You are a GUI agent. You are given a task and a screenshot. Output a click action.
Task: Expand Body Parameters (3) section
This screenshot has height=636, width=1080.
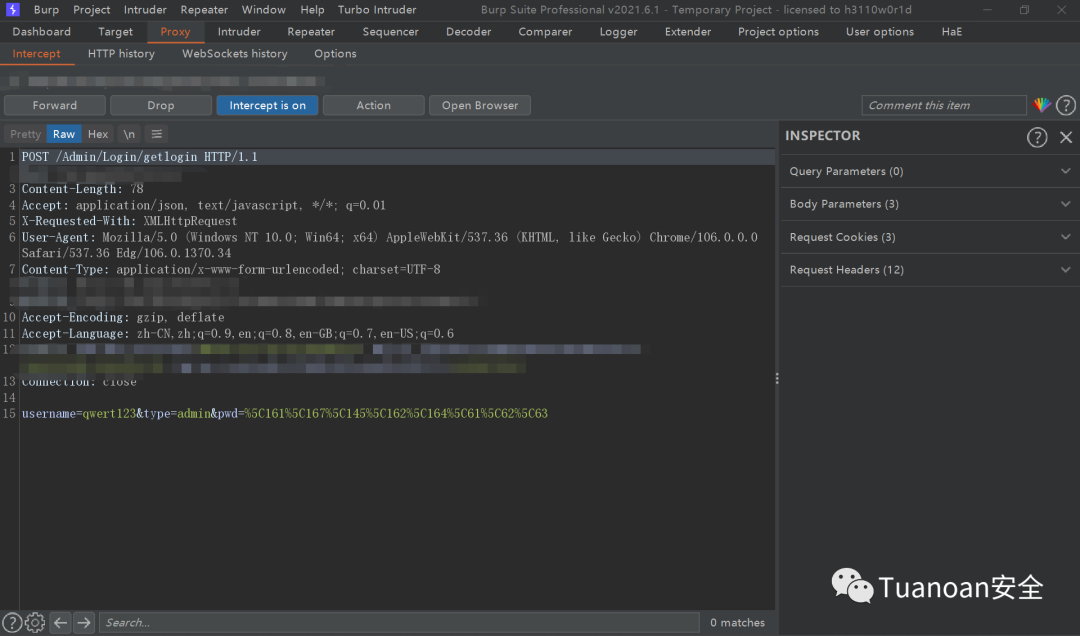tap(930, 204)
